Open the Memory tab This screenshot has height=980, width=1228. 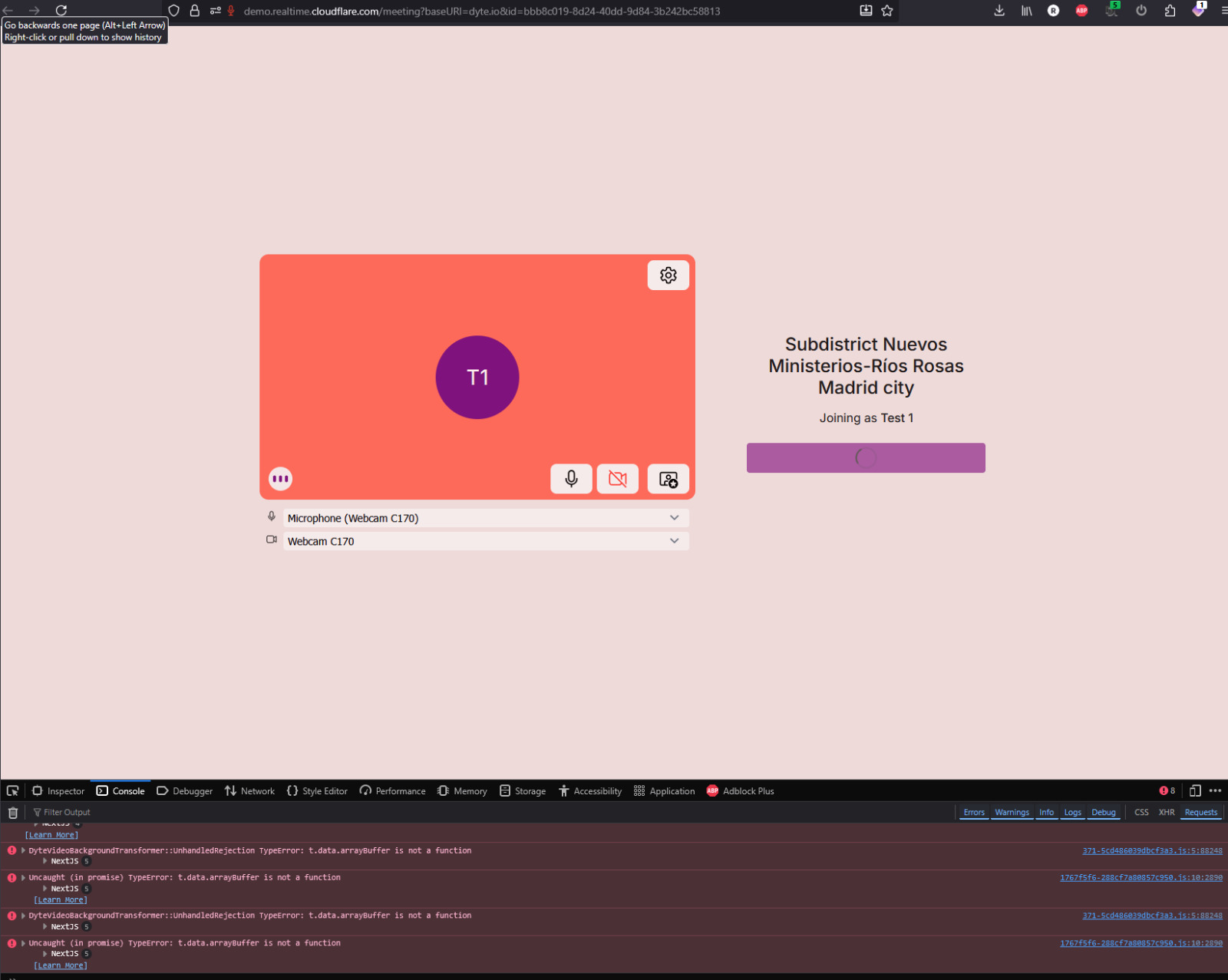[462, 791]
